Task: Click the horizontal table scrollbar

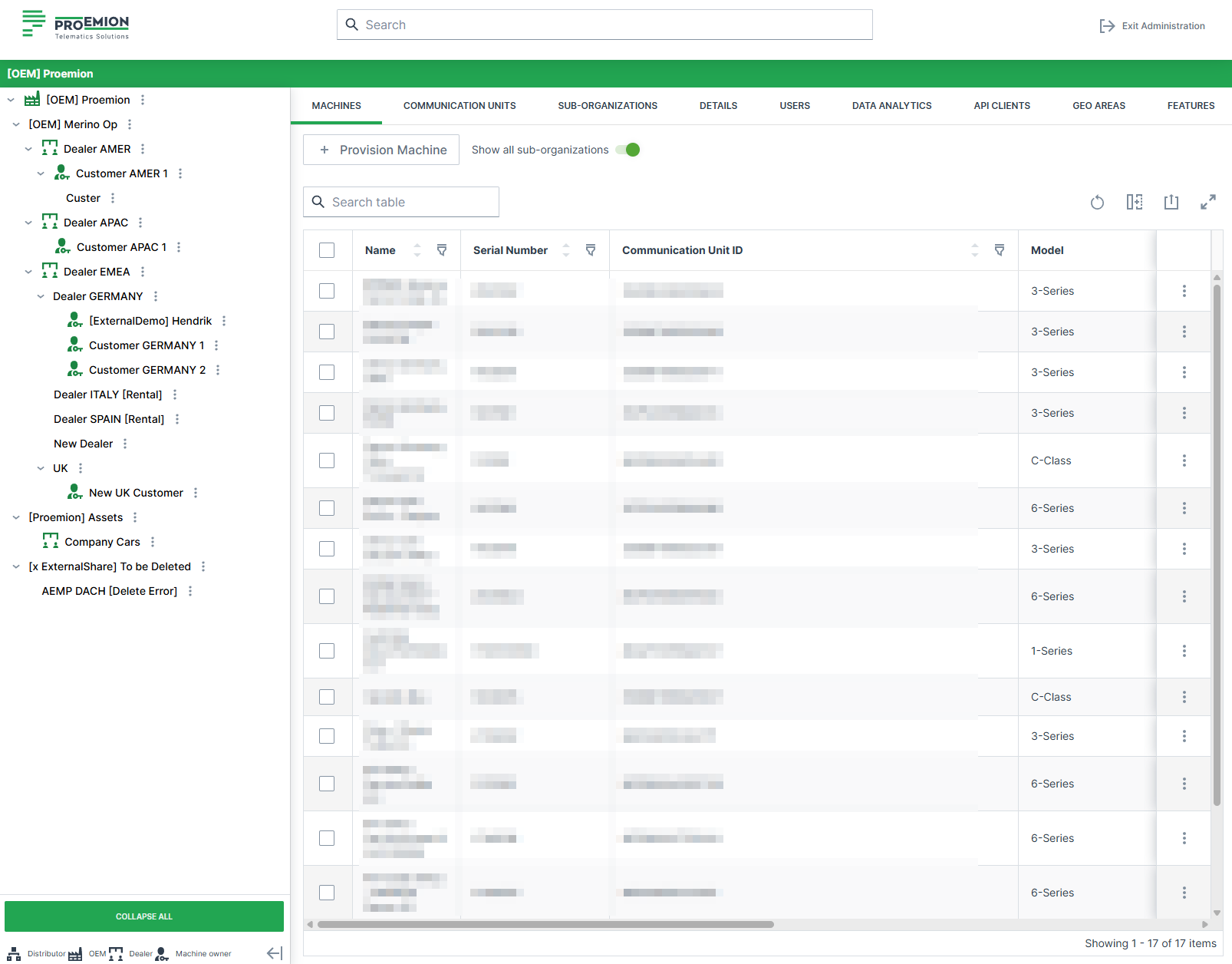Action: click(545, 924)
